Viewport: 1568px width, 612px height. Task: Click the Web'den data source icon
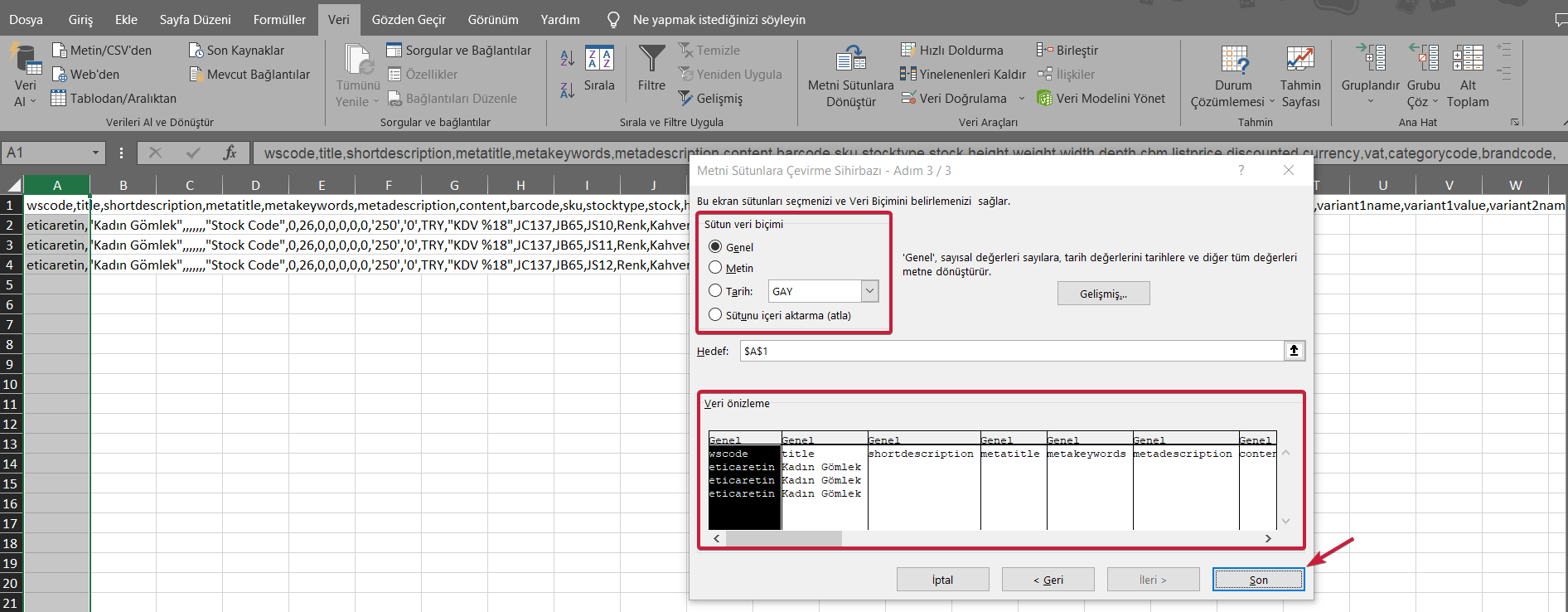tap(59, 75)
